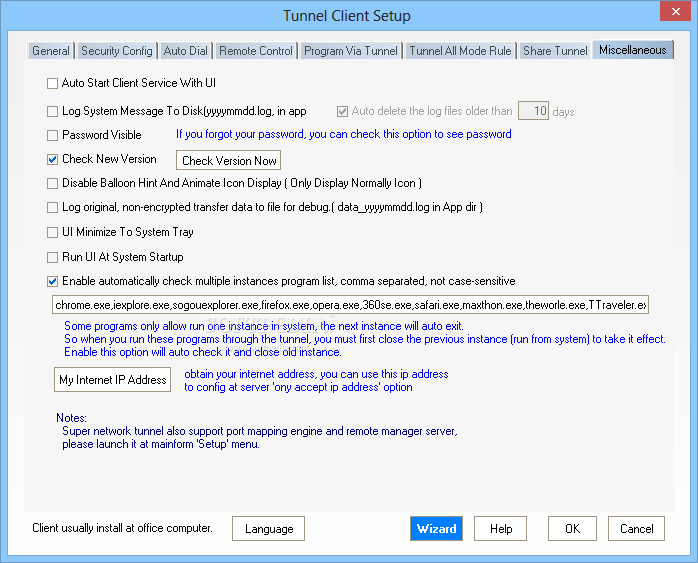Screen dimensions: 698x563
Task: Open the Auto Dial tab
Action: (x=186, y=51)
